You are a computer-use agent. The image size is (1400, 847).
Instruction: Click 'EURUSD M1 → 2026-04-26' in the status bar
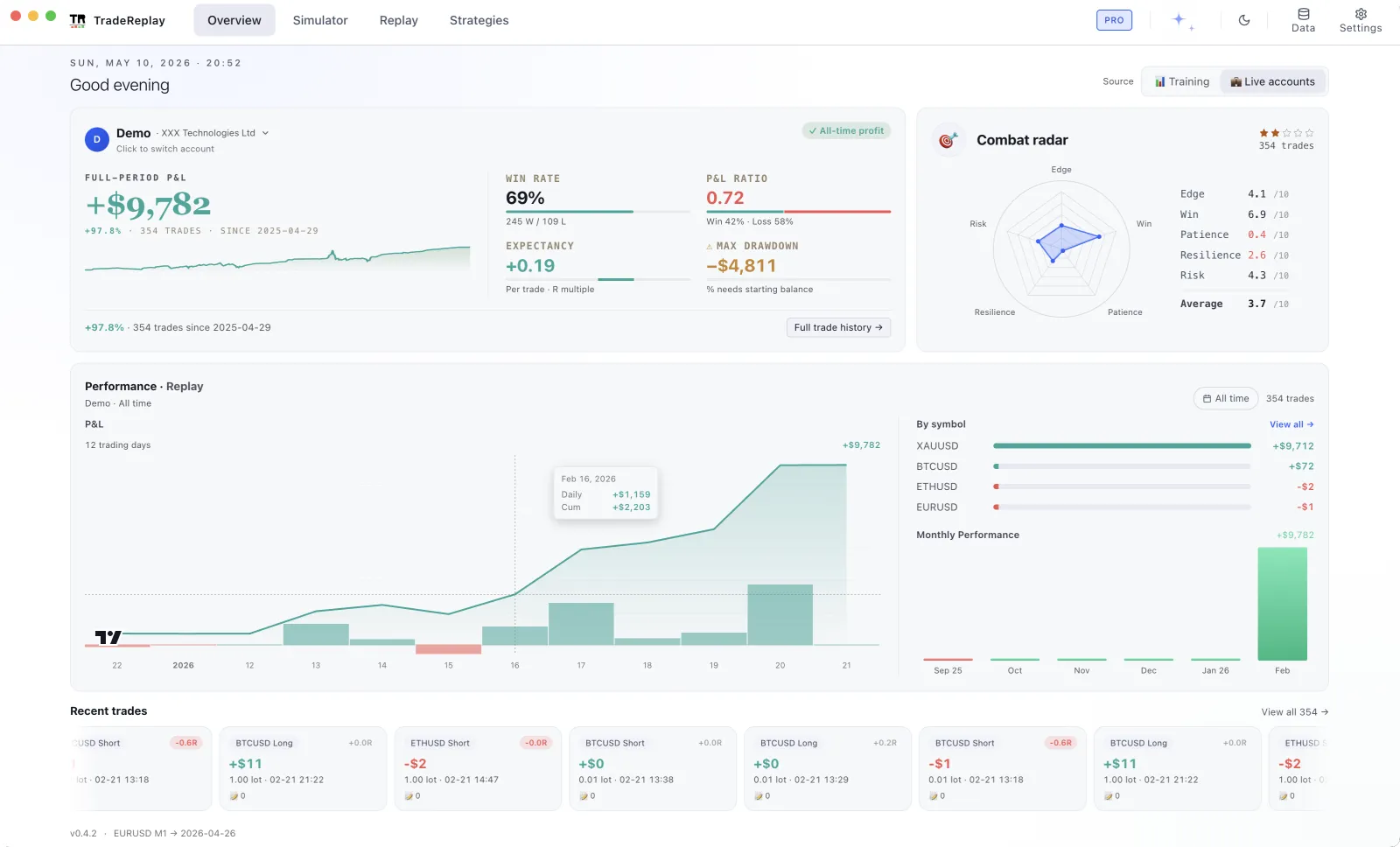coord(175,834)
